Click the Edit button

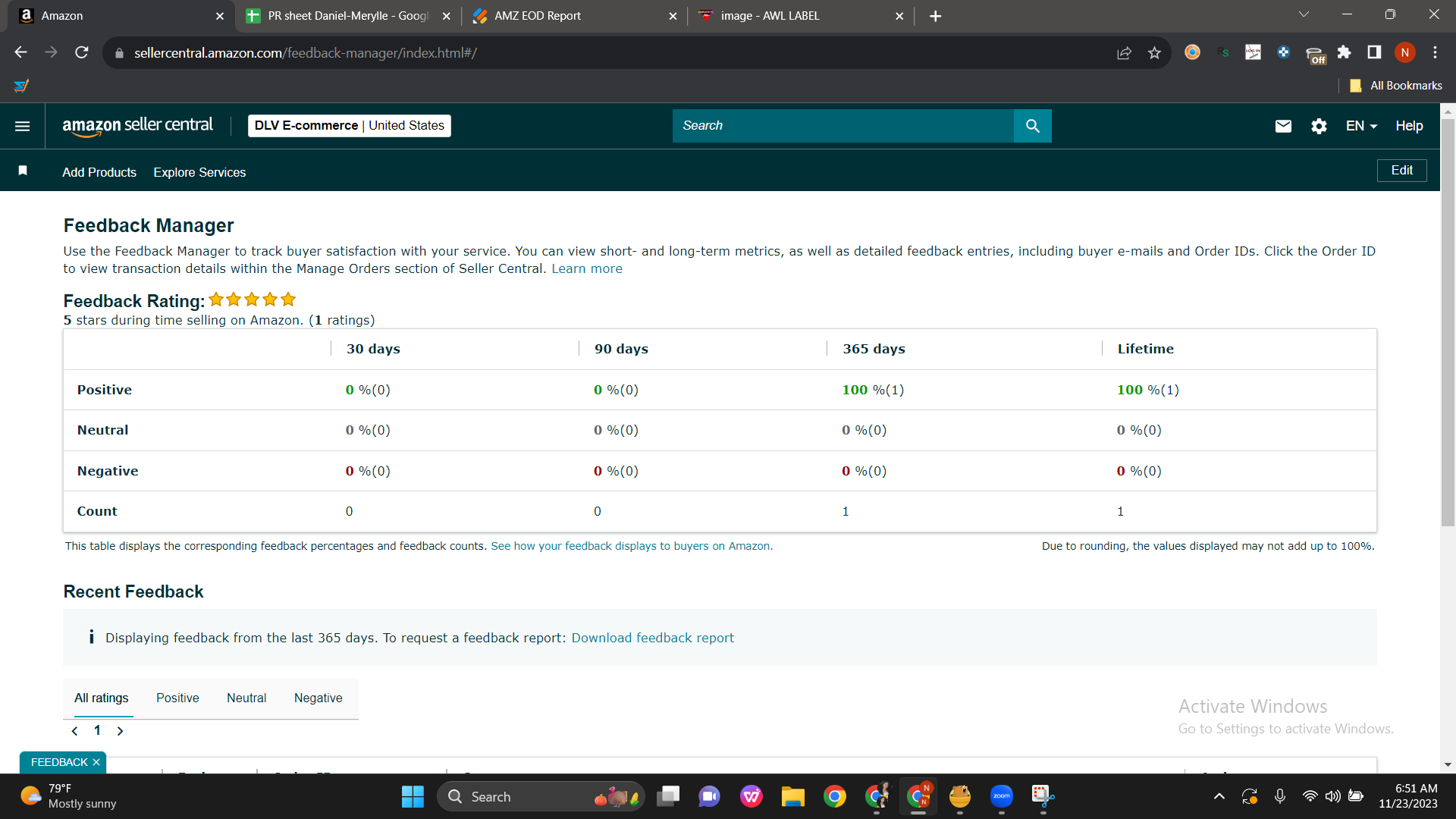click(1401, 171)
